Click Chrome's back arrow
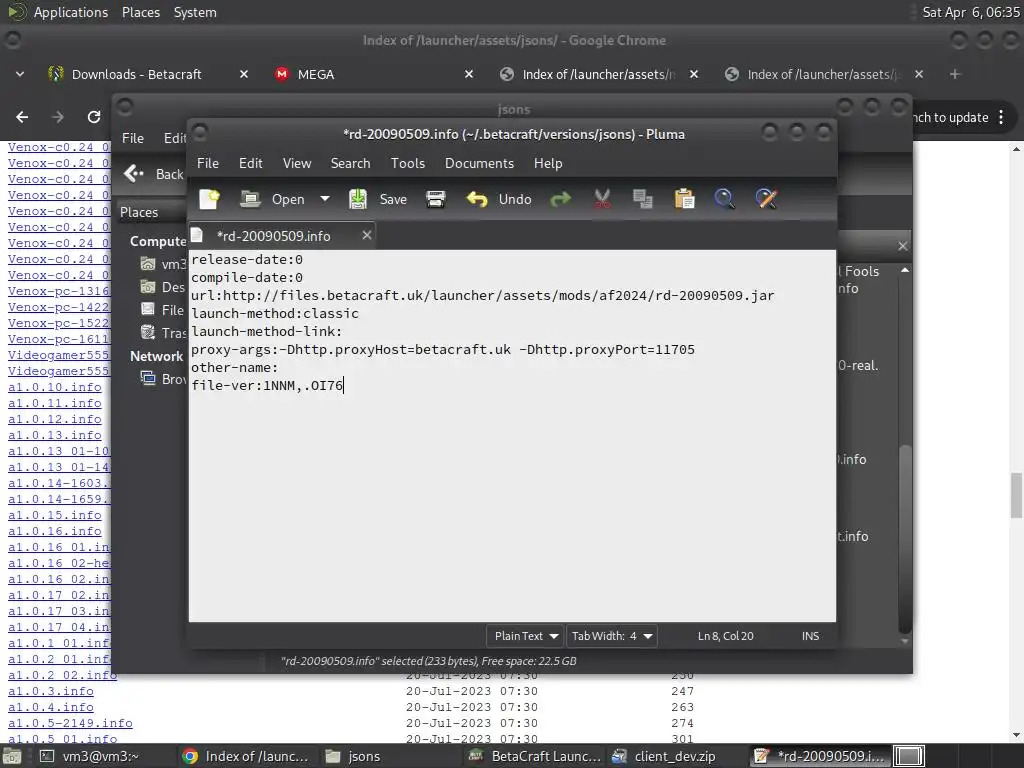 (x=22, y=117)
